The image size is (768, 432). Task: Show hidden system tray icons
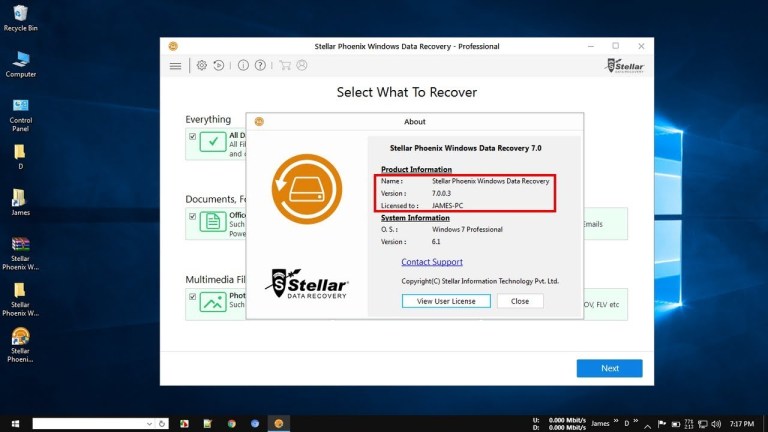pyautogui.click(x=648, y=425)
